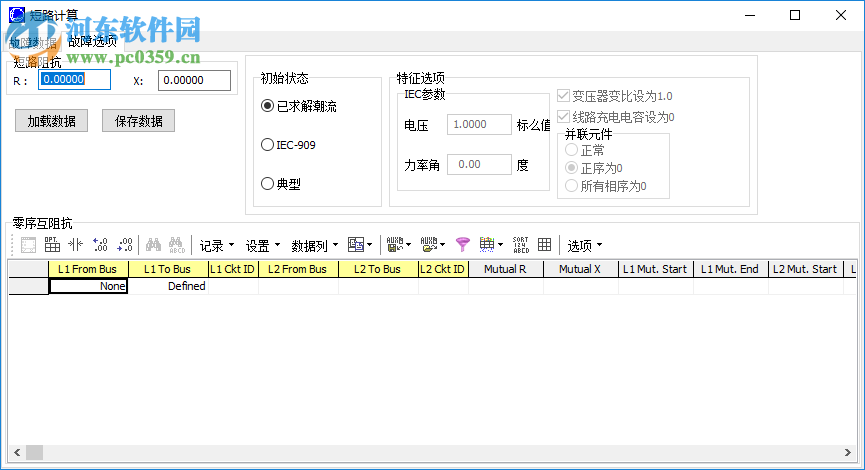865x470 pixels.
Task: Click the AUX save file icon
Action: pyautogui.click(x=394, y=245)
